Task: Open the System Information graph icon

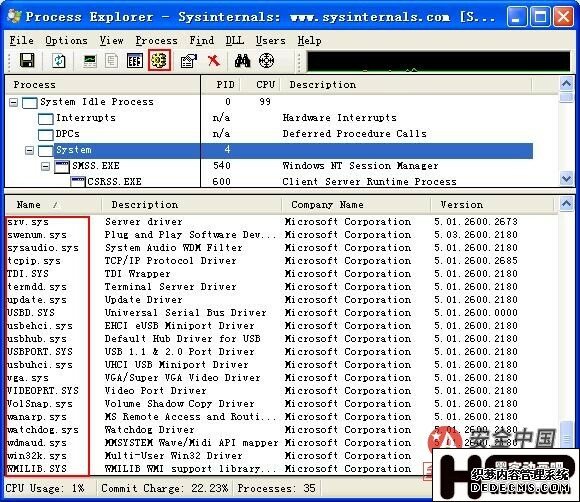Action: (x=90, y=61)
